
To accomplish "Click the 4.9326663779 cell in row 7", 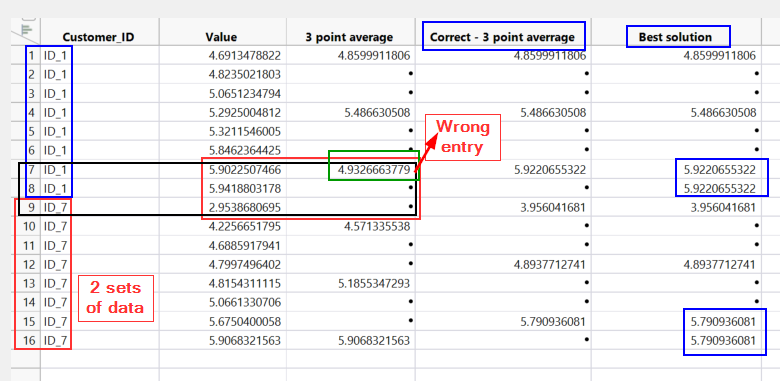I will [374, 170].
